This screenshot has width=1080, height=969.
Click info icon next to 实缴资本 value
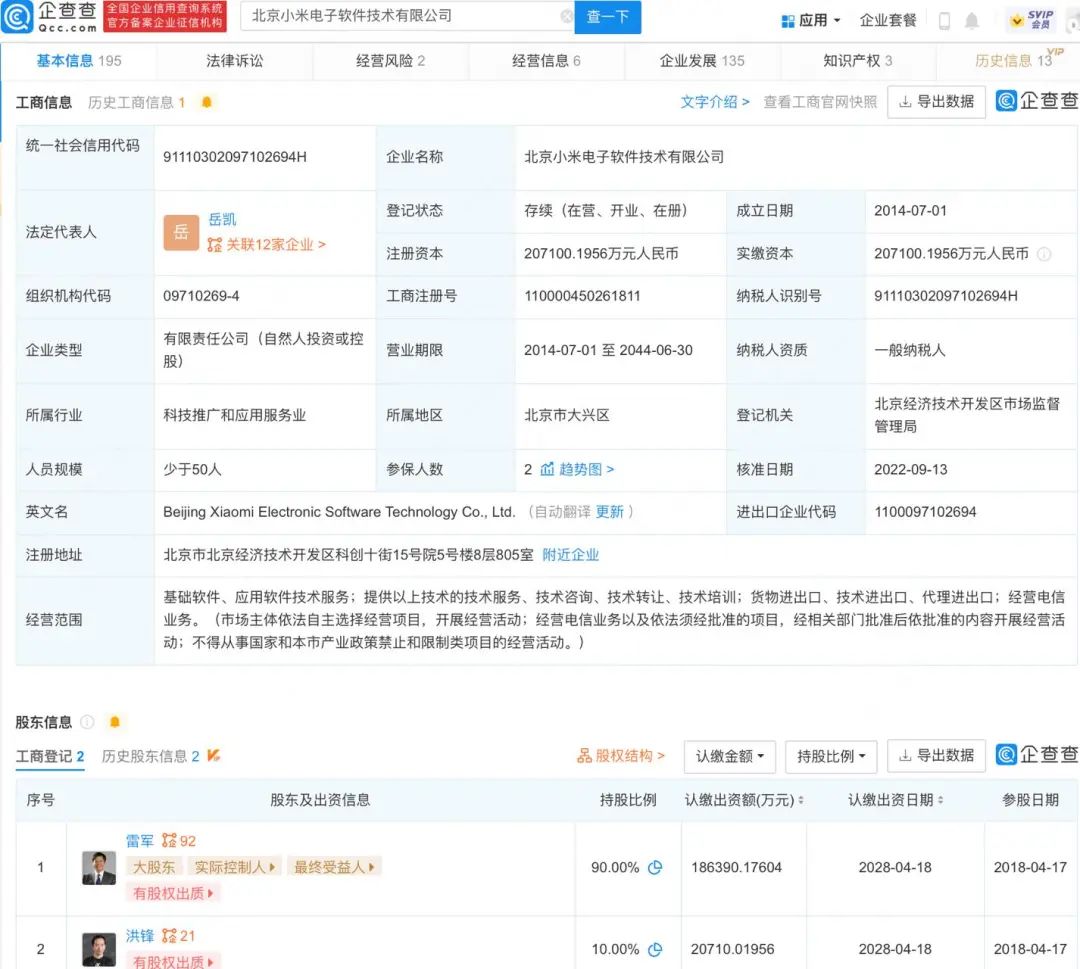pos(1044,254)
